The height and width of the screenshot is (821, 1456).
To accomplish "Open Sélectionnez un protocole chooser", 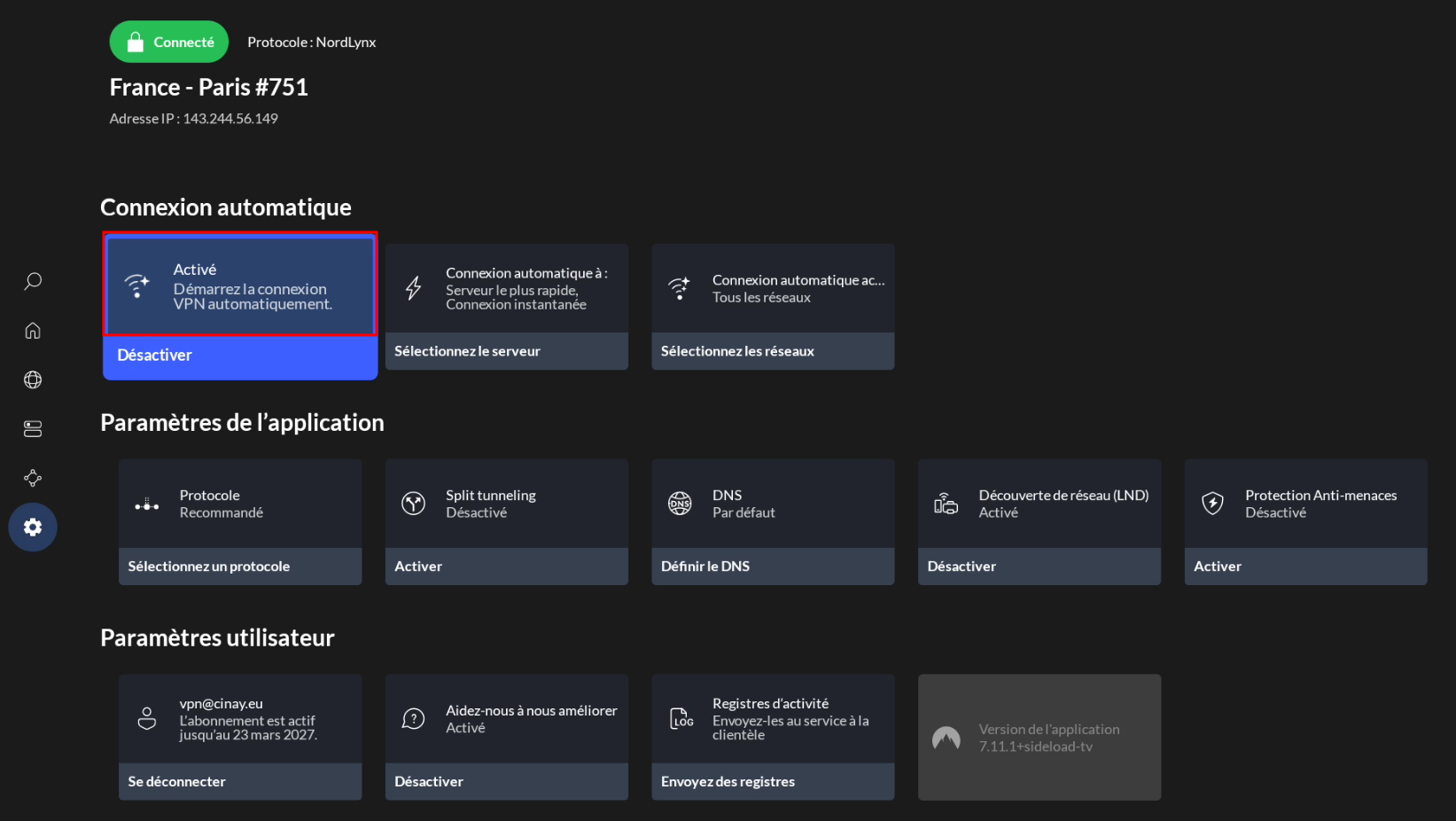I will coord(240,567).
